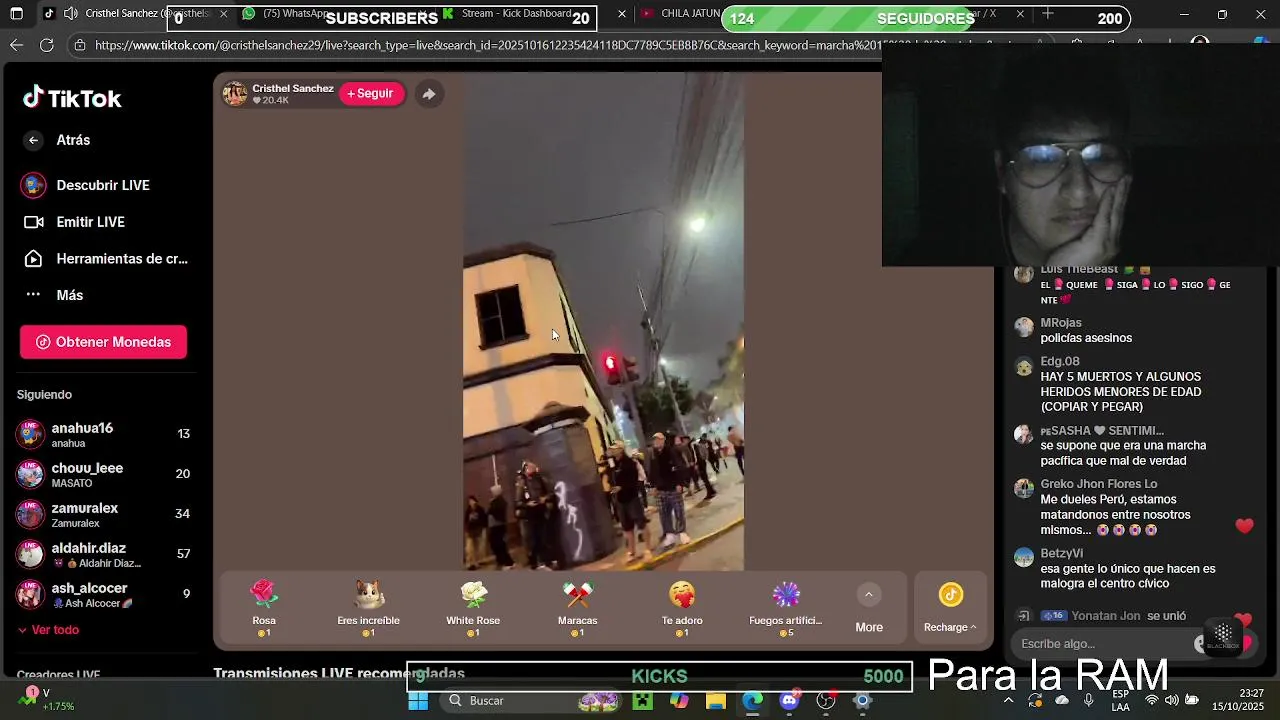Screen dimensions: 1280x720
Task: Click the microphone tray icon
Action: 1088,701
